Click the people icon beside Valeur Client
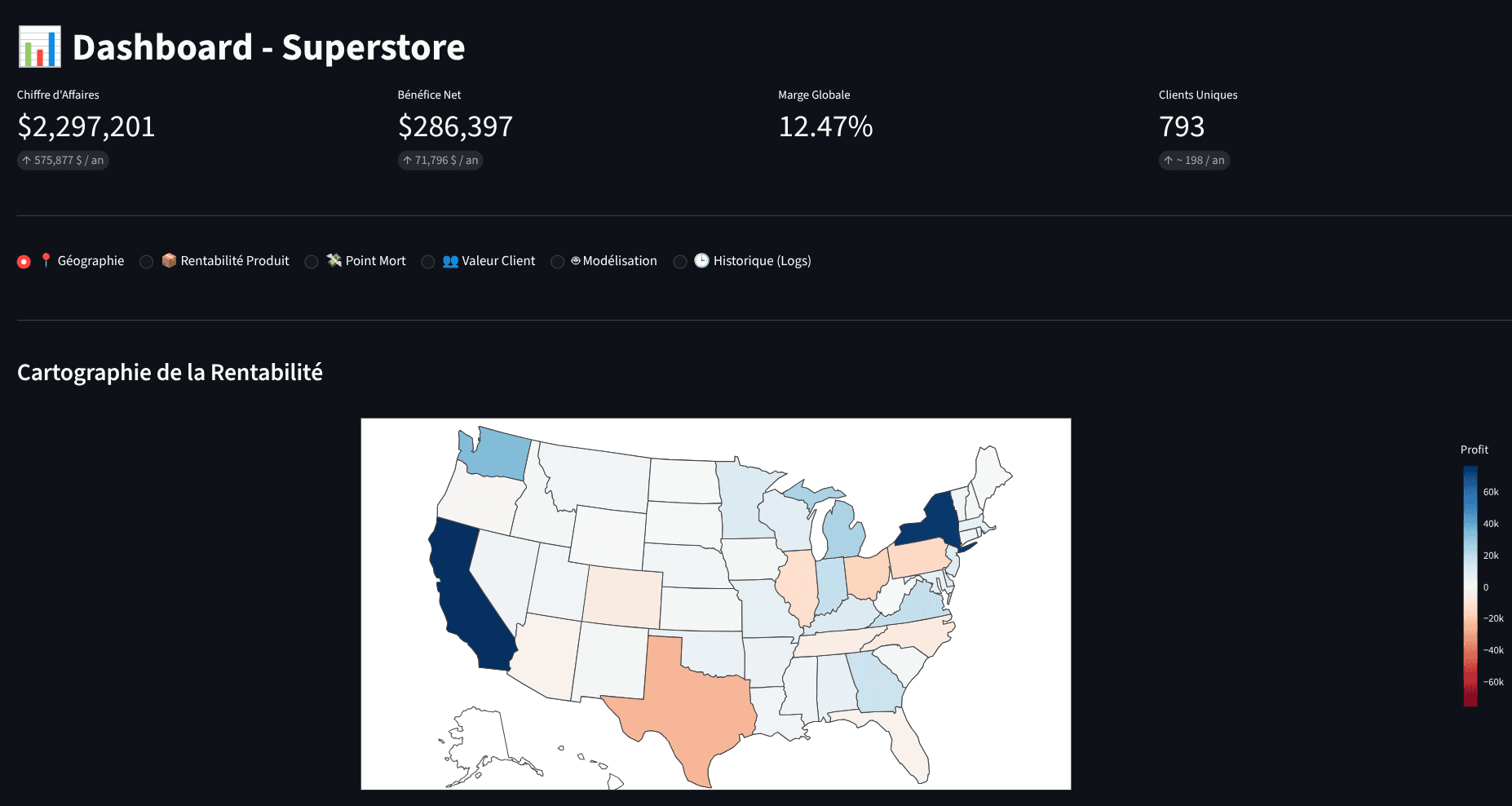Image resolution: width=1512 pixels, height=806 pixels. coord(449,260)
